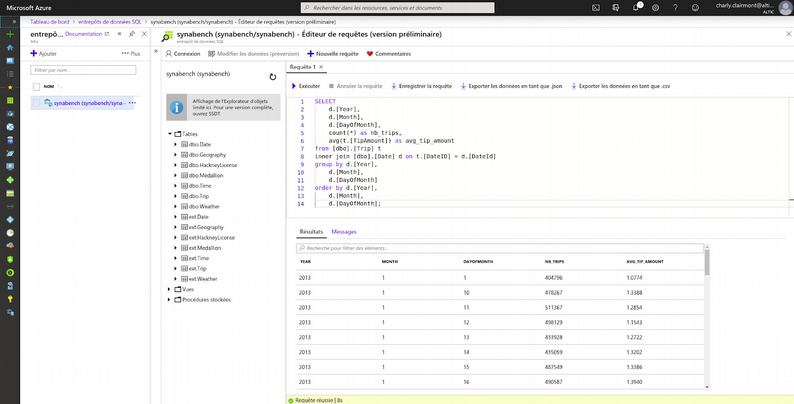Screen dimensions: 794x404
Task: Expand the dbo.Weather table node
Action: coord(176,207)
